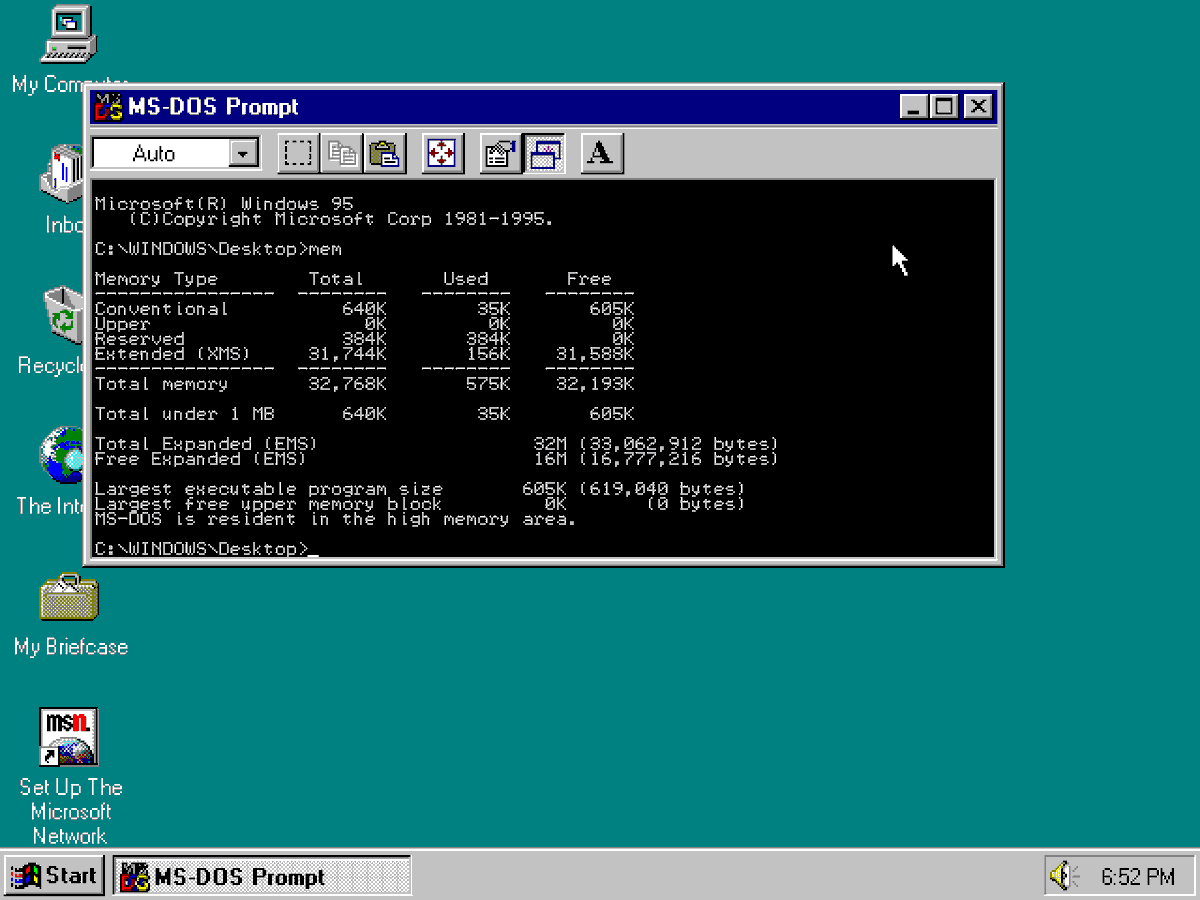
Task: Click 'Total Expanded (EMS)' line
Action: point(436,444)
